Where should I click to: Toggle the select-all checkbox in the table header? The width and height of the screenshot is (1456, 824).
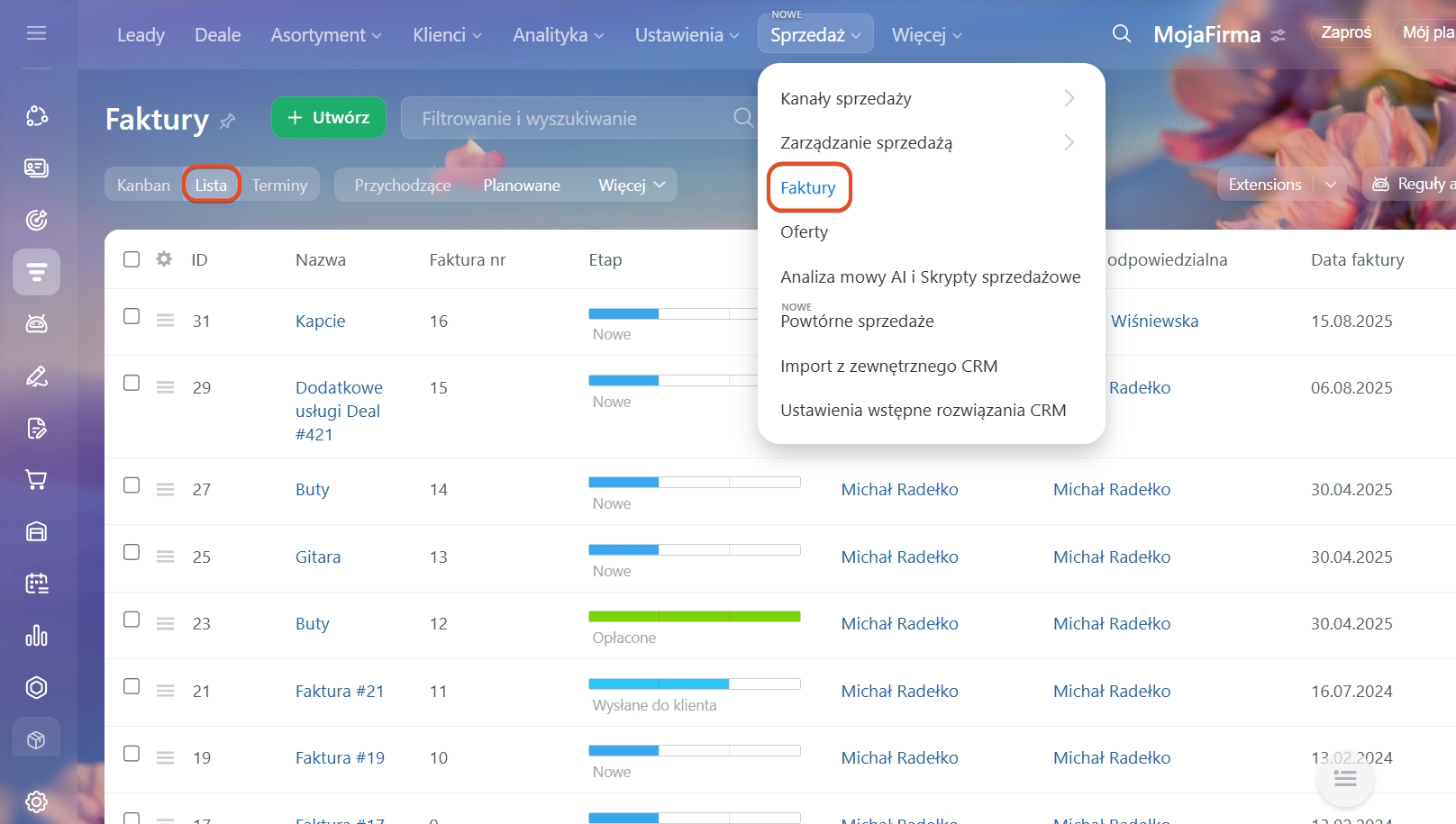(x=132, y=259)
